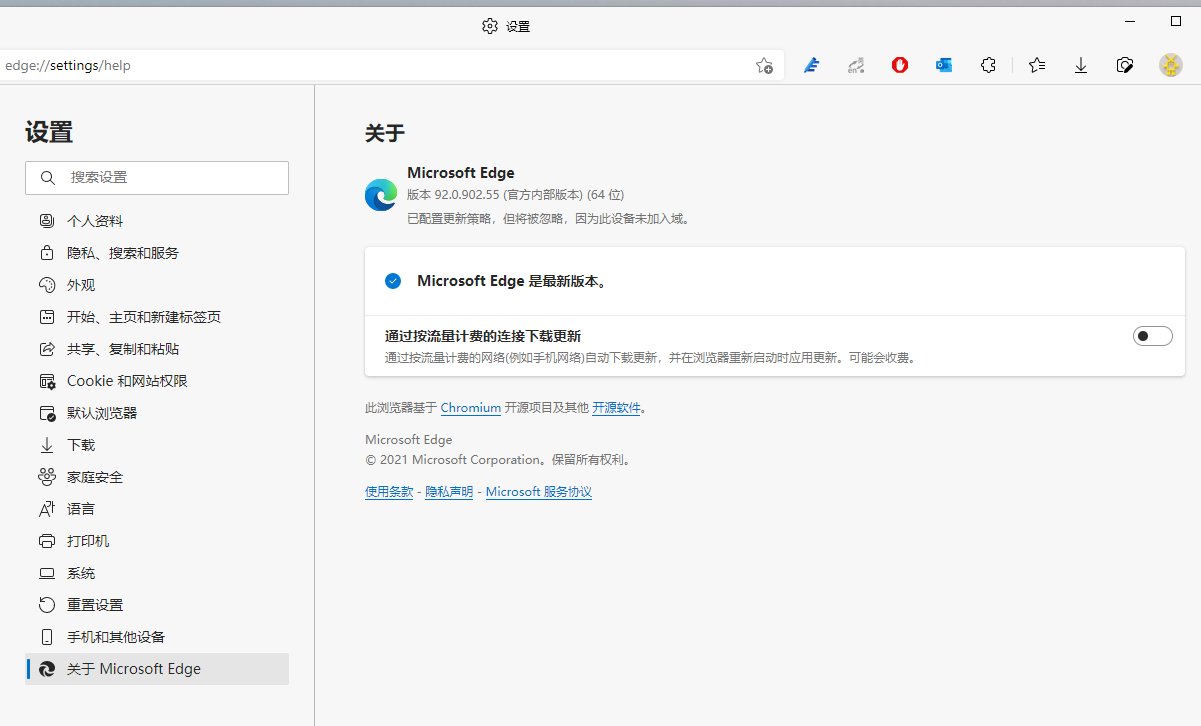Open the Chromium link
1201x726 pixels.
pyautogui.click(x=471, y=408)
